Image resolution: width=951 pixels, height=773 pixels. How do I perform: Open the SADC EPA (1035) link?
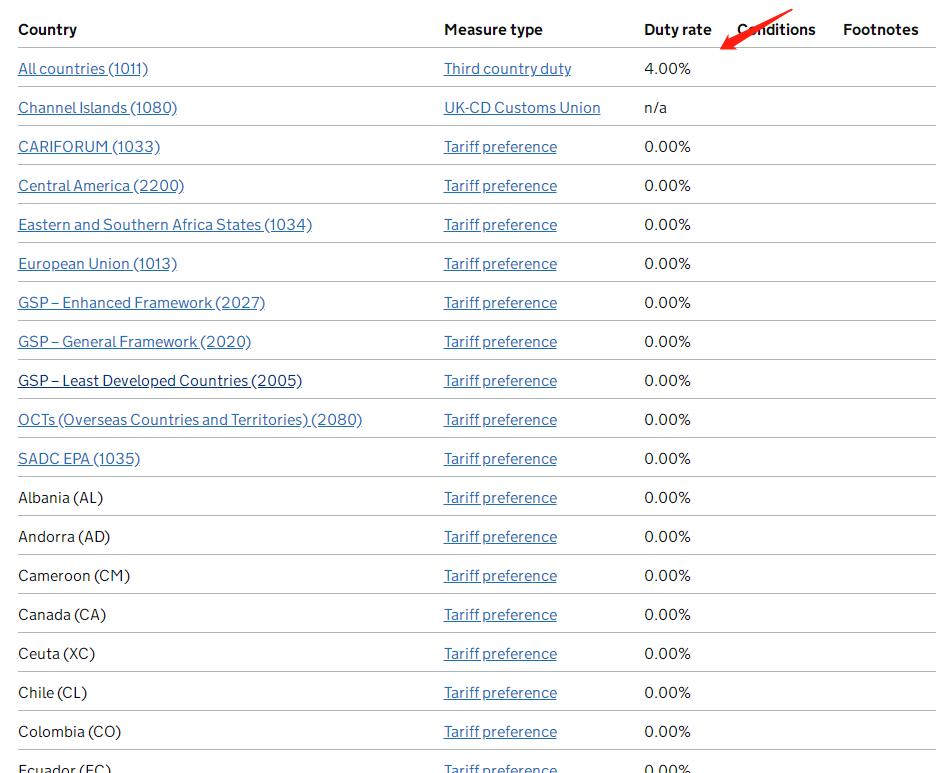[x=79, y=458]
